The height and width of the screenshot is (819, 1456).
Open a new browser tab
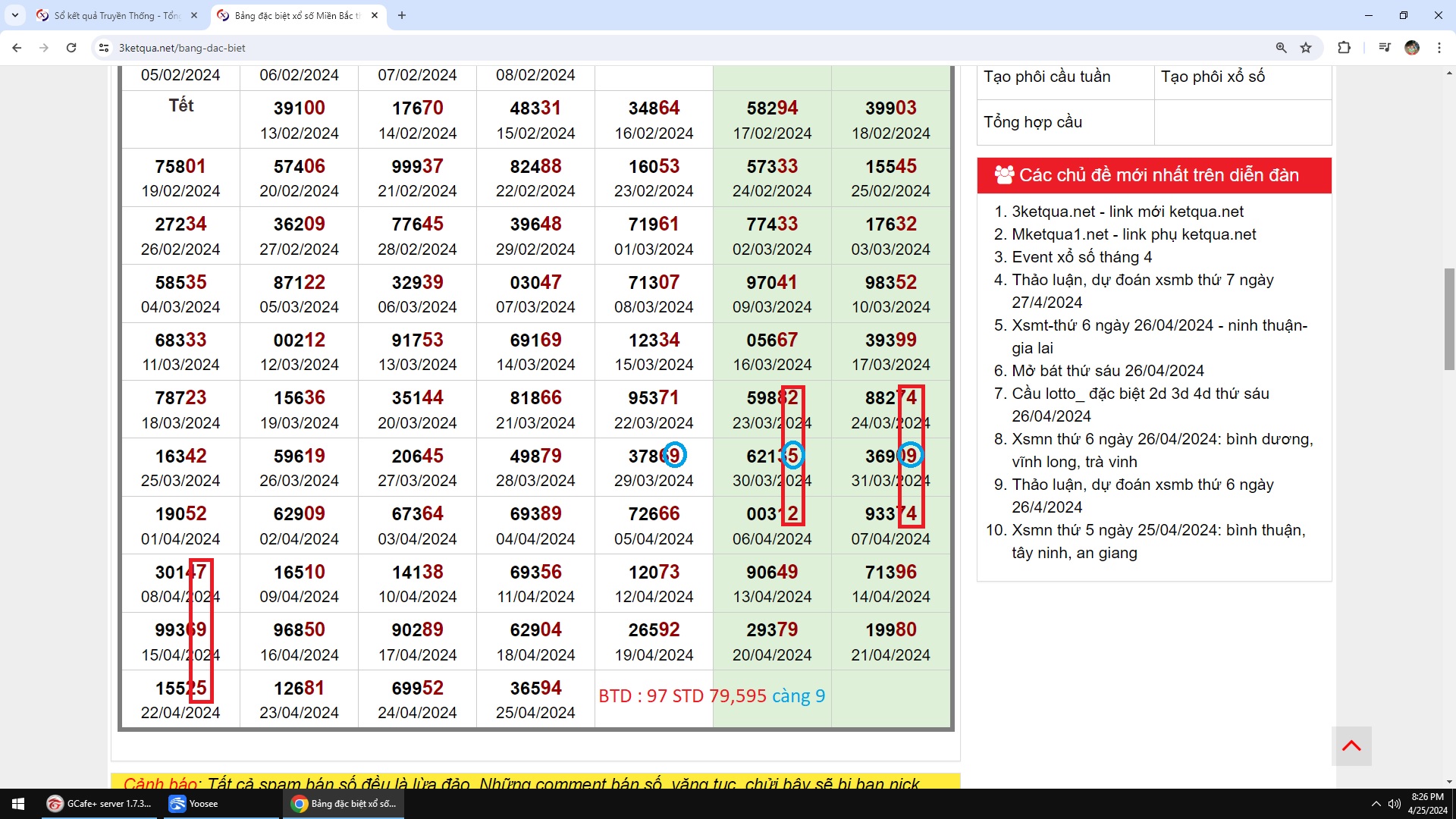pyautogui.click(x=402, y=15)
